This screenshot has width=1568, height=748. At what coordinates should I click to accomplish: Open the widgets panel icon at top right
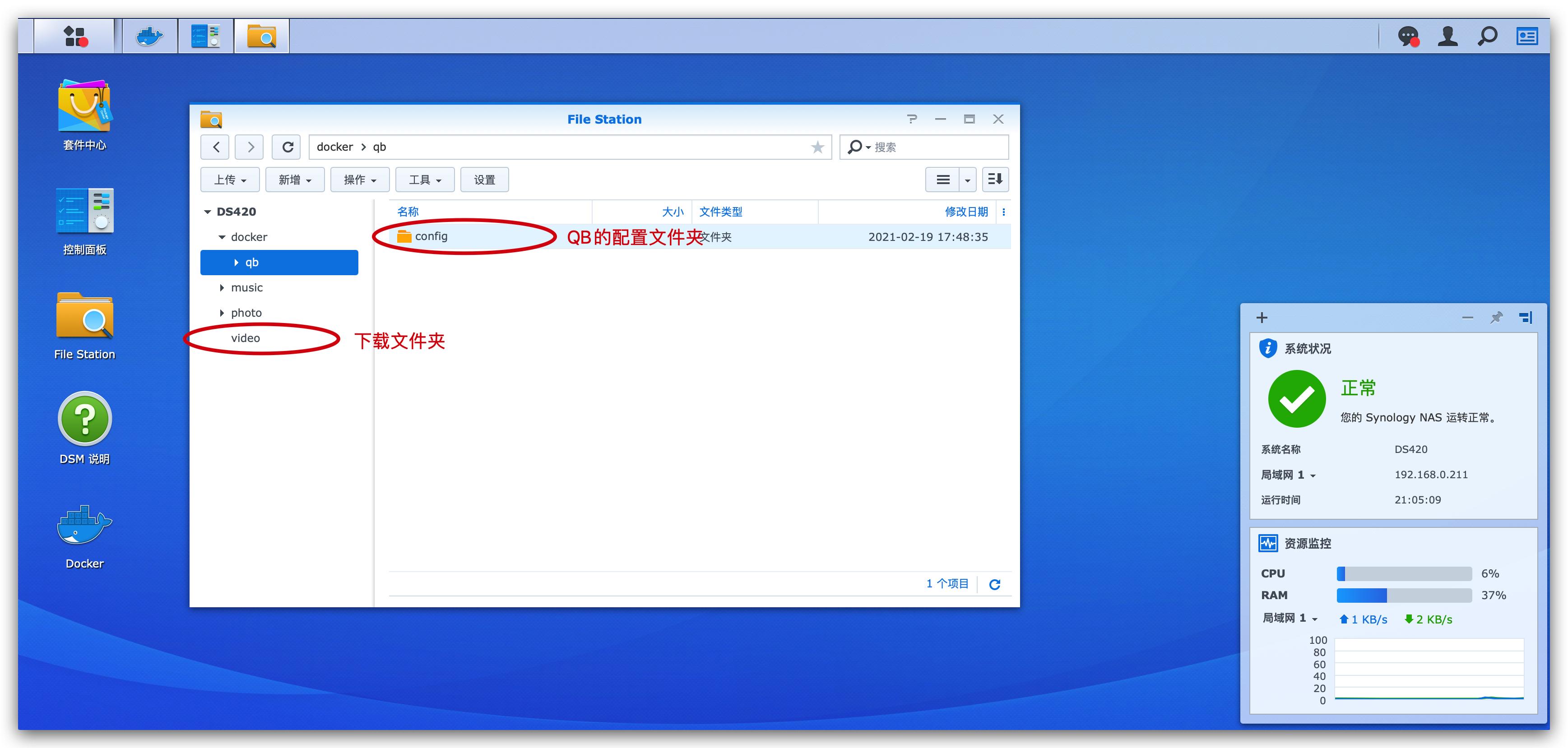pyautogui.click(x=1527, y=36)
